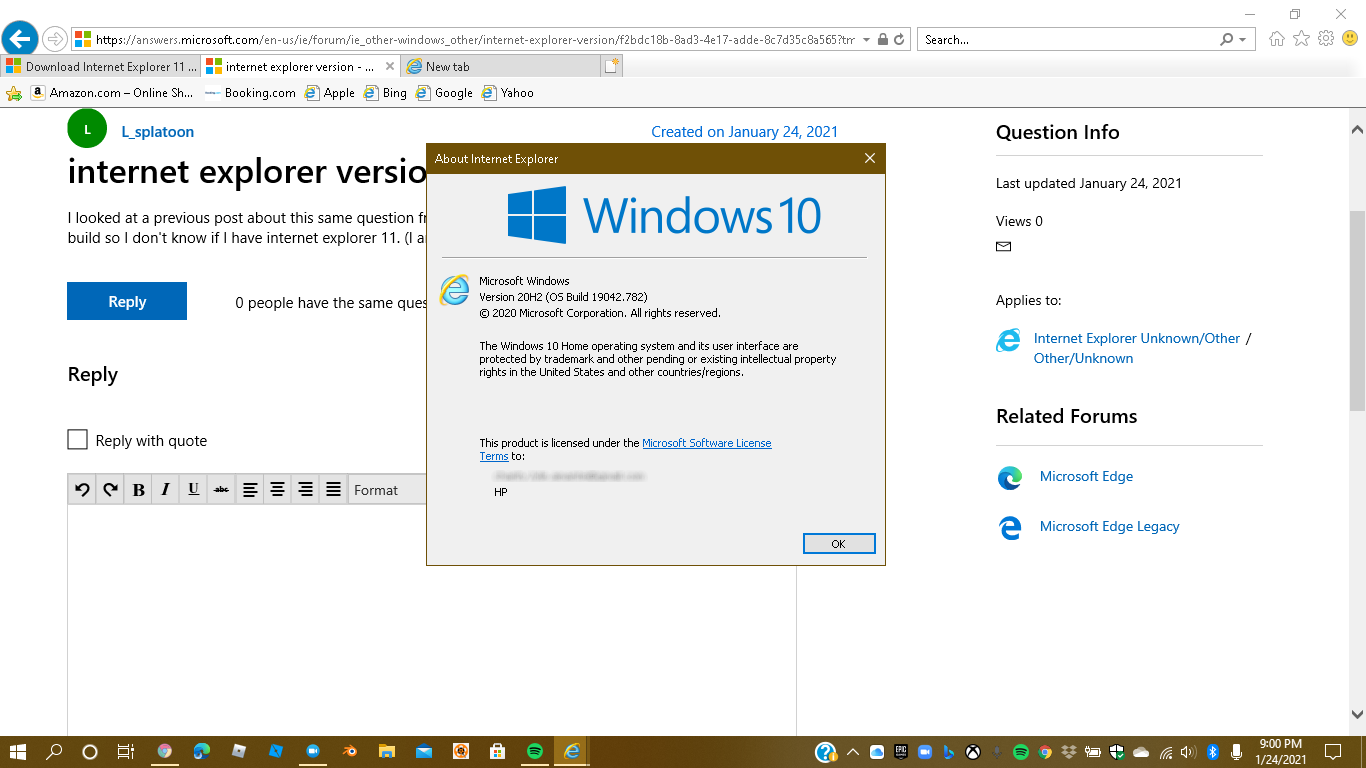
Task: Click the Internet Explorer taskbar icon
Action: [572, 751]
